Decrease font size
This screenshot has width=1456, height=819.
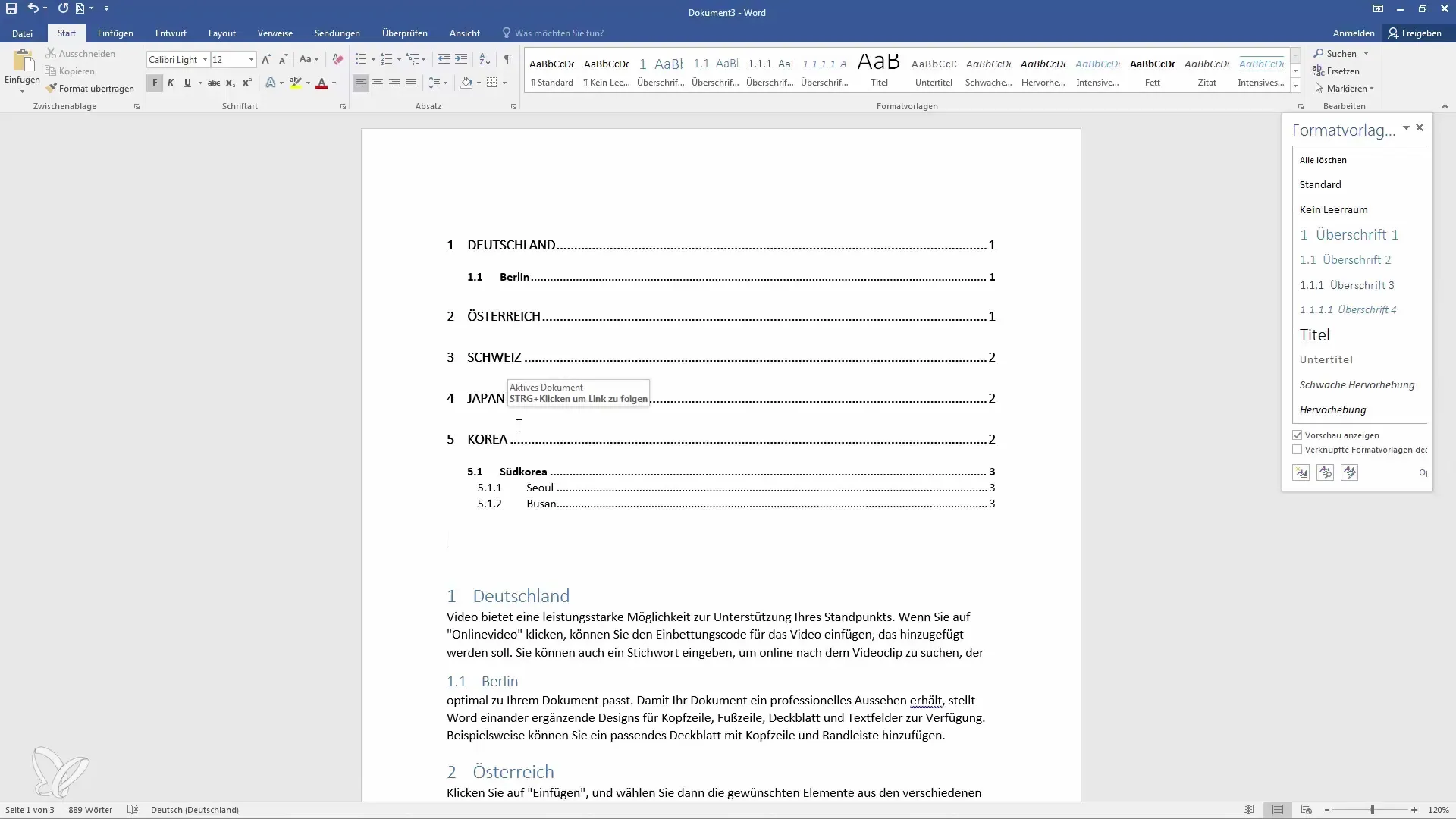[283, 59]
